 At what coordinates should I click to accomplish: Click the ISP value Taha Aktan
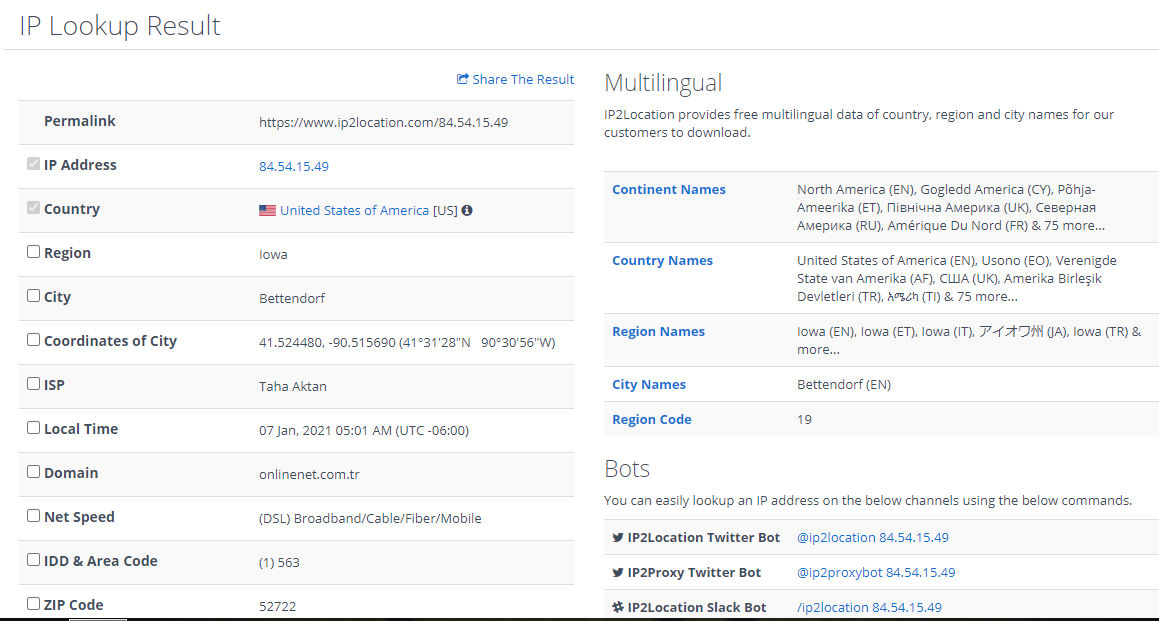tap(293, 386)
